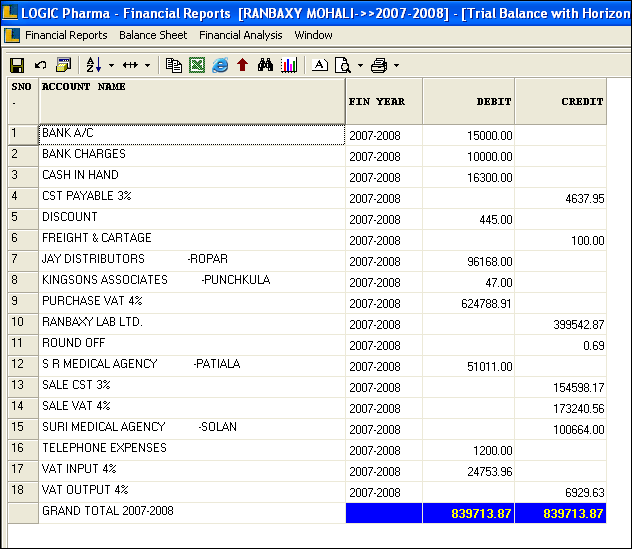The height and width of the screenshot is (549, 632).
Task: Click the CREDIT column header
Action: coord(561,101)
